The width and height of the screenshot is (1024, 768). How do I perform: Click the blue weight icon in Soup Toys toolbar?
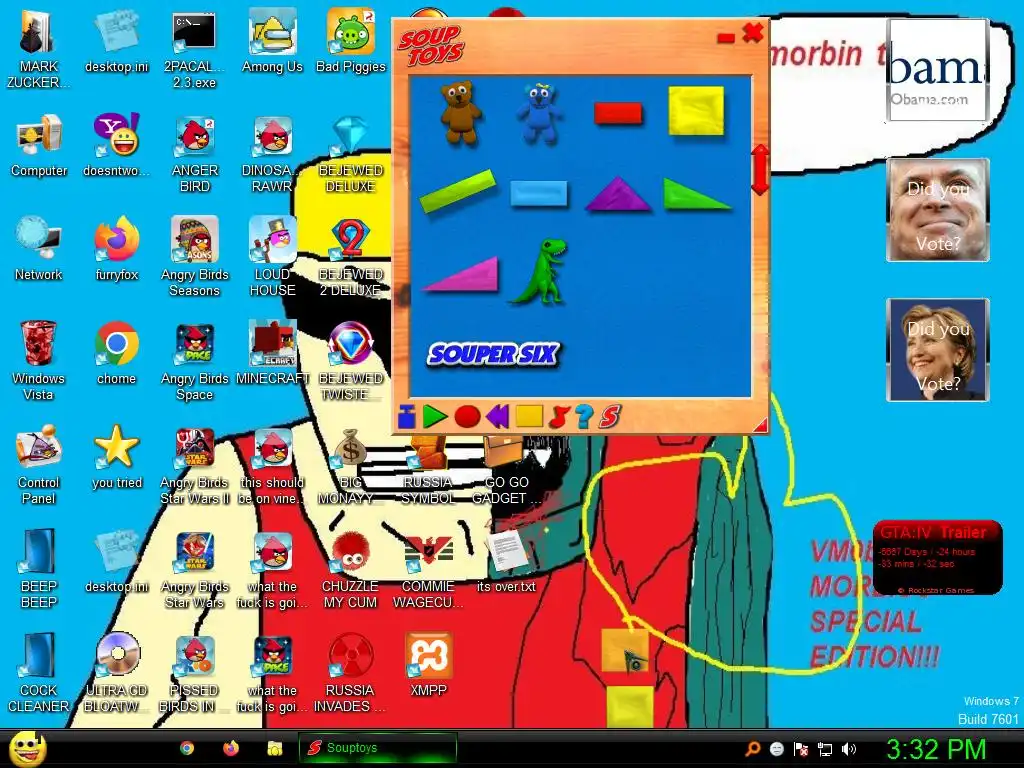pyautogui.click(x=406, y=416)
